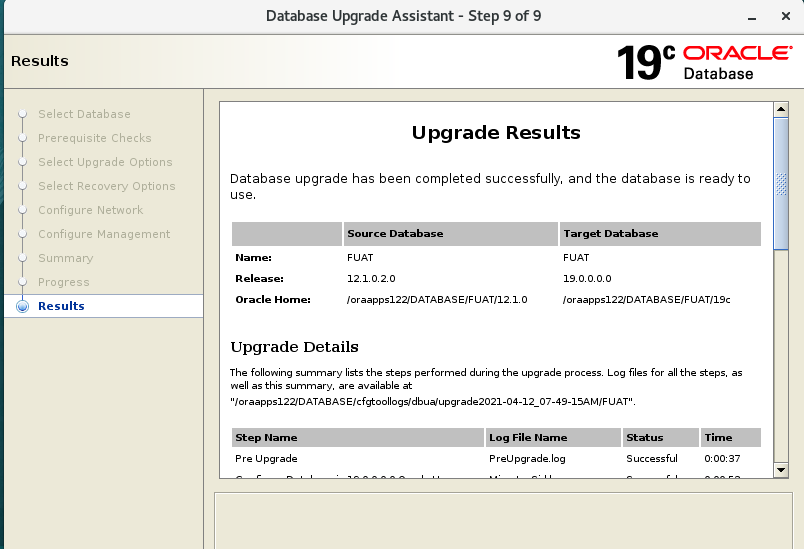Click source release value 12.1.0.2.0
The image size is (804, 549).
point(371,279)
